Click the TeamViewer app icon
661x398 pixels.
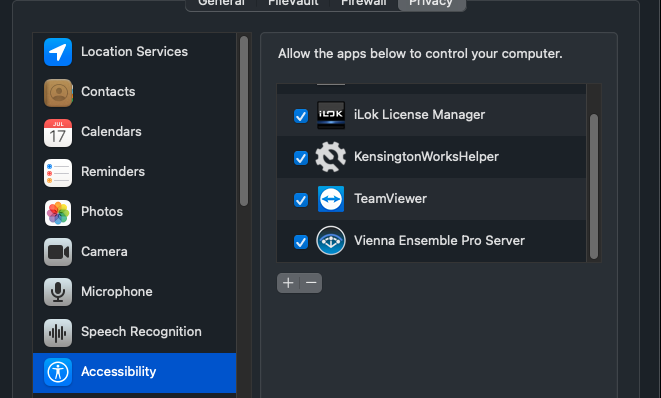(x=330, y=199)
